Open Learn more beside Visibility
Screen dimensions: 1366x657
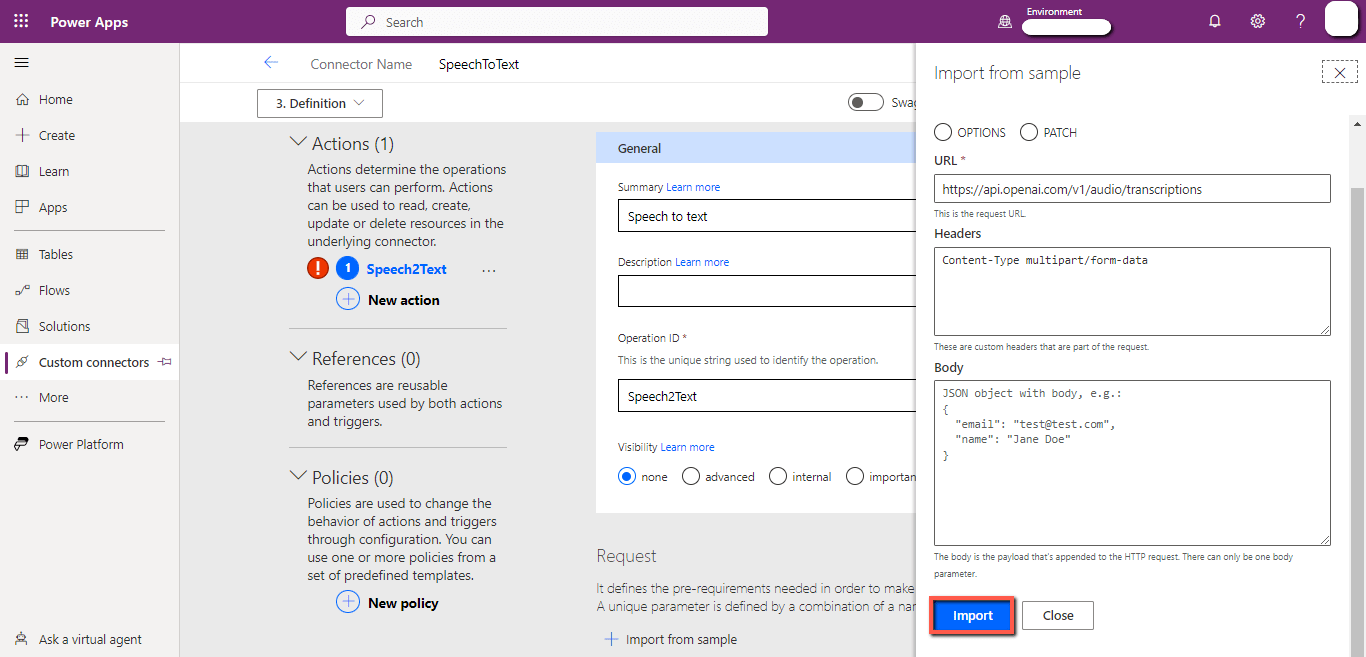(x=687, y=447)
